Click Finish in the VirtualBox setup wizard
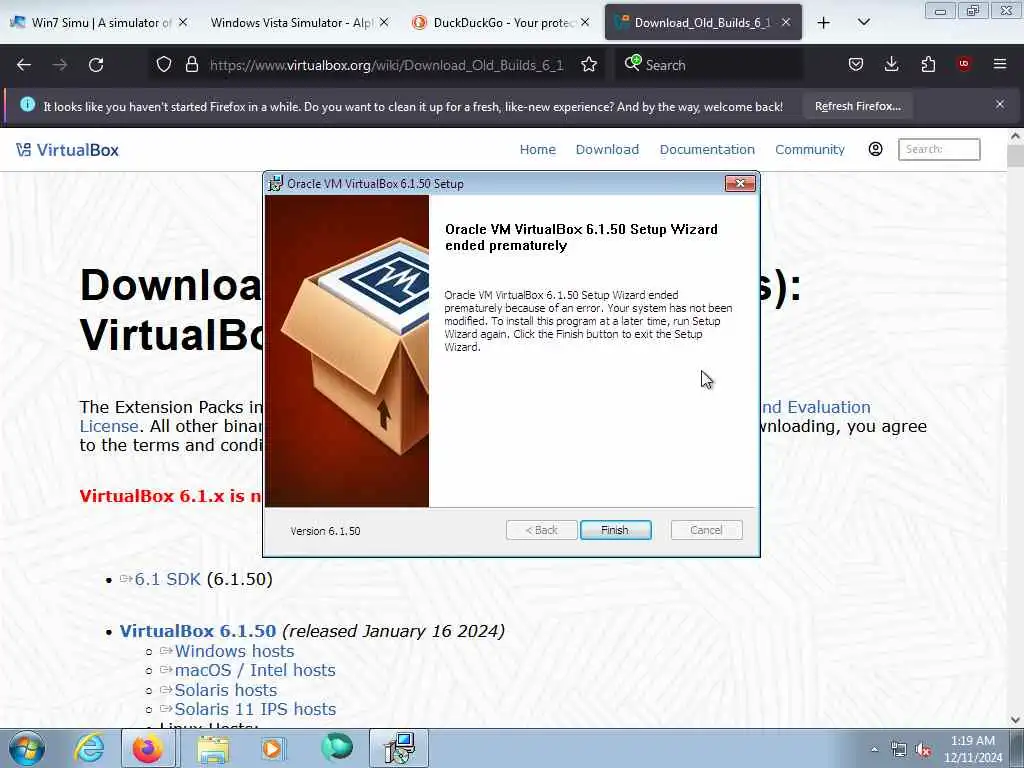This screenshot has width=1024, height=768. tap(615, 530)
